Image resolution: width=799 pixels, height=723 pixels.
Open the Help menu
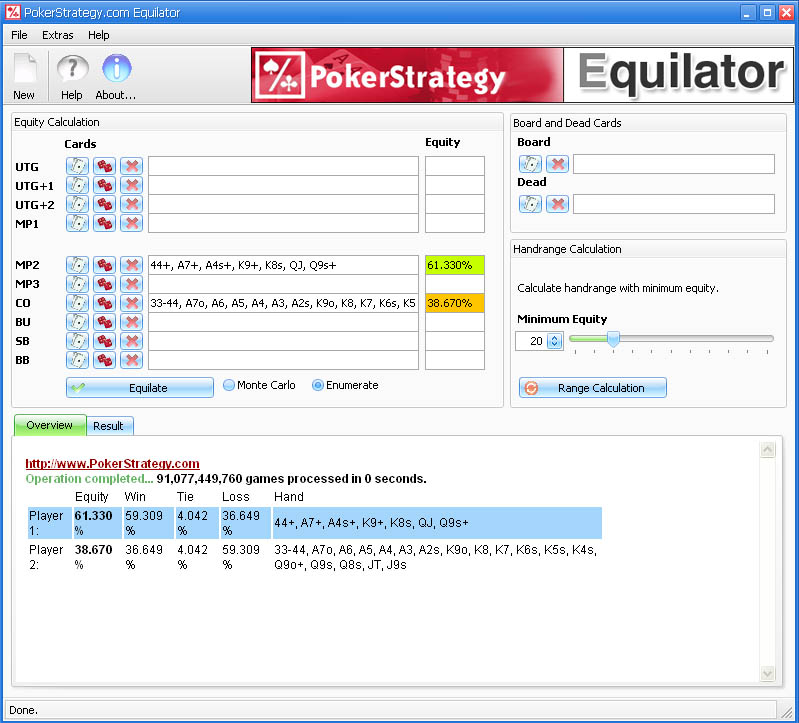[98, 35]
